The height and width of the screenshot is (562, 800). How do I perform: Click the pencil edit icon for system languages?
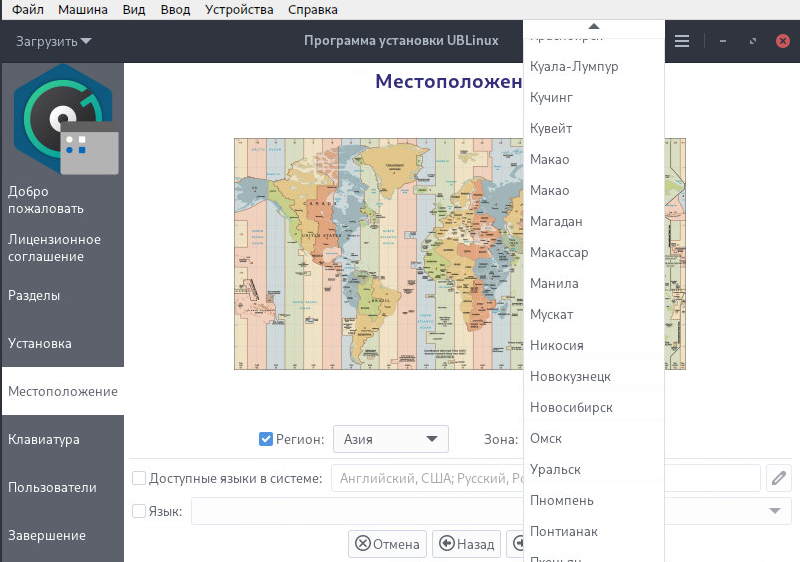(779, 478)
